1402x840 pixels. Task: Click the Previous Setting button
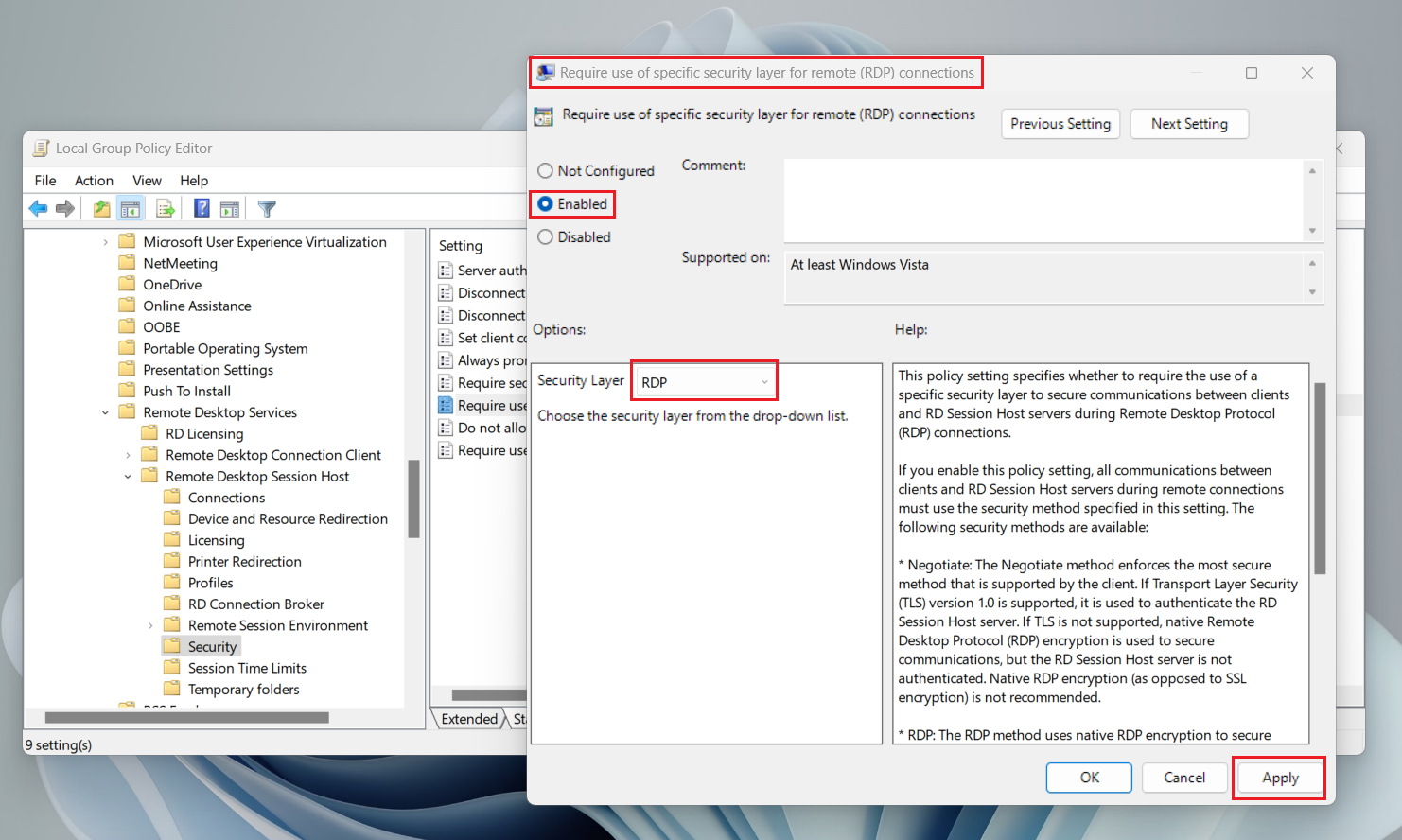click(1060, 124)
